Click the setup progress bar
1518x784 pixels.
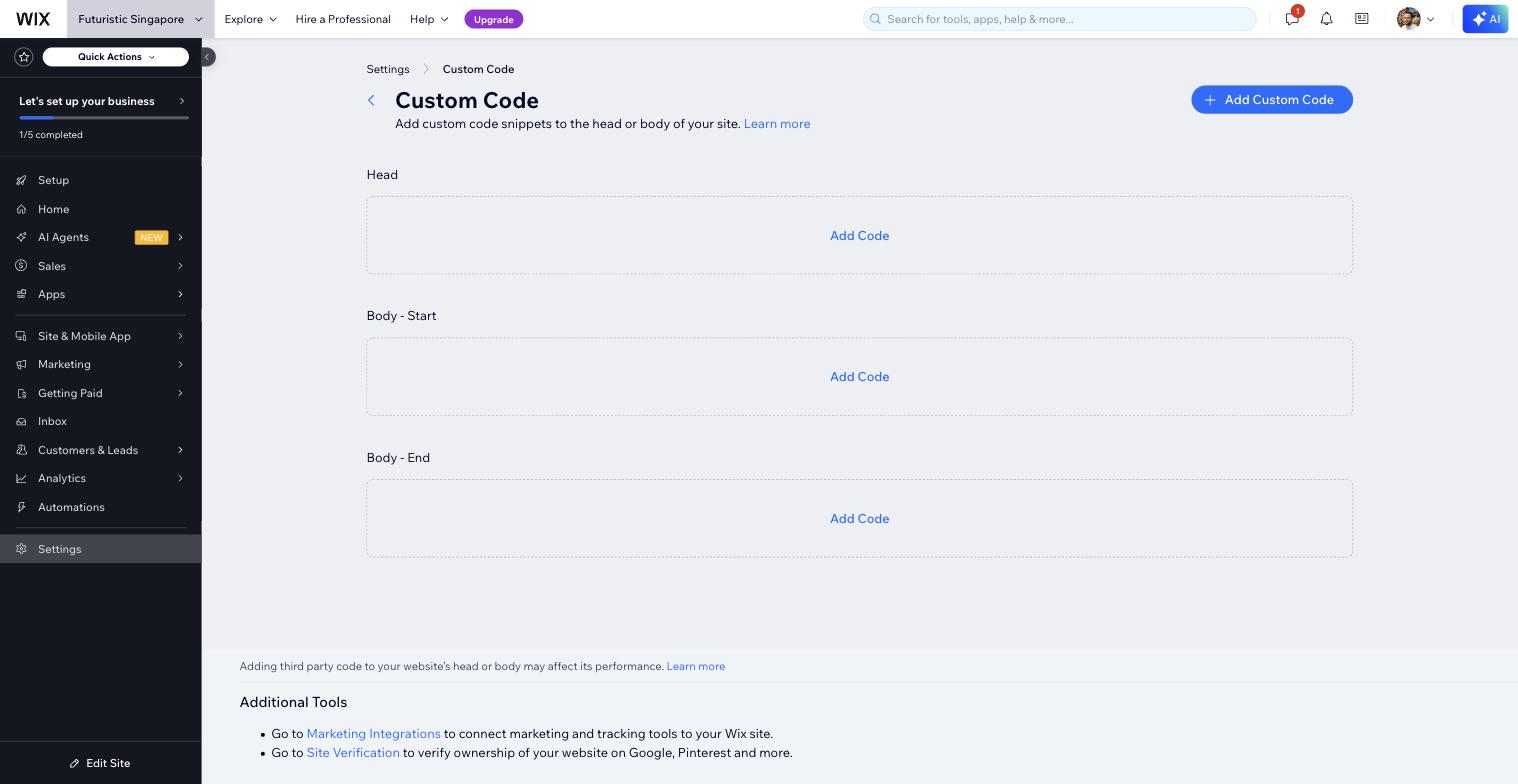click(104, 118)
